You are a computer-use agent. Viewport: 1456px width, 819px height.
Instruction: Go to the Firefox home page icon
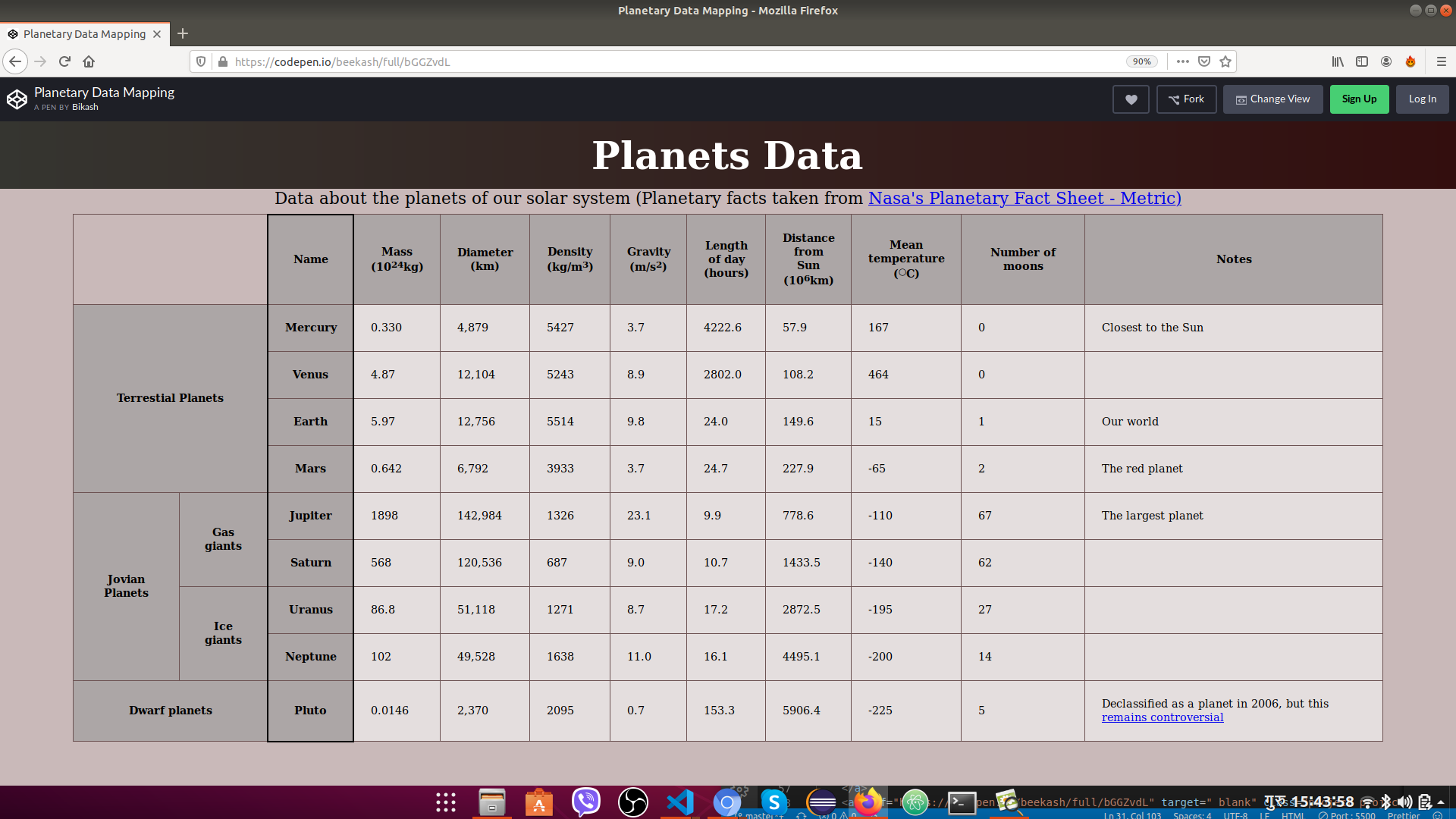[89, 61]
